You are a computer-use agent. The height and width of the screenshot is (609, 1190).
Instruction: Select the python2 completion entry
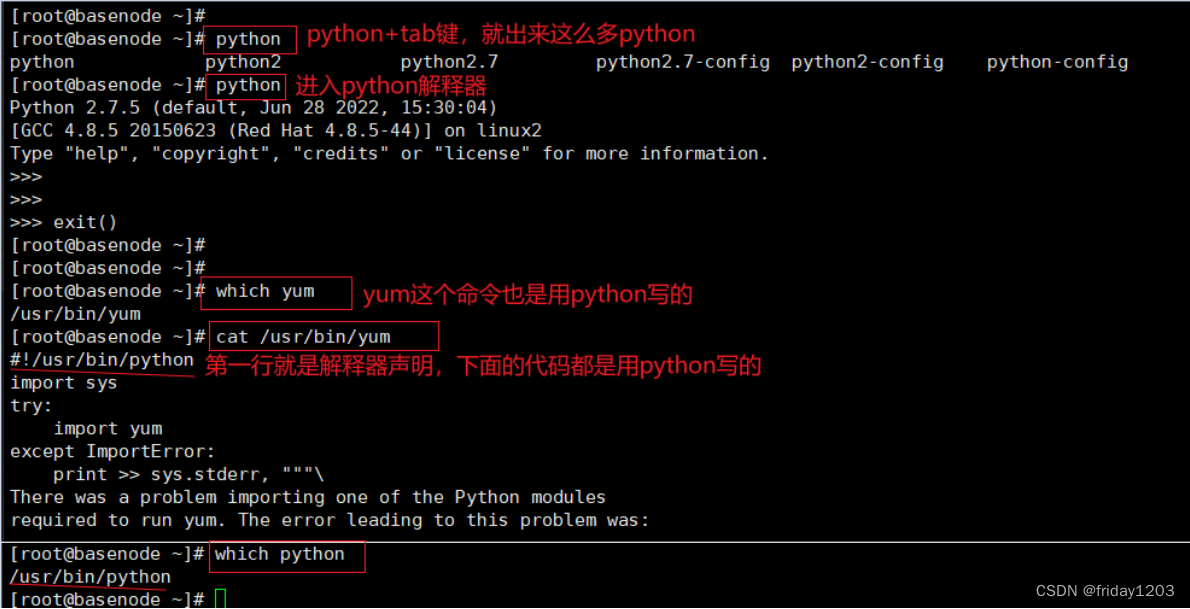(243, 61)
